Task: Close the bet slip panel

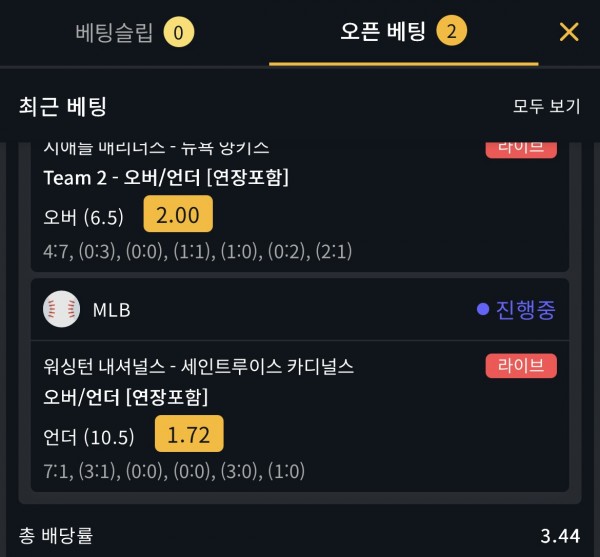Action: [569, 32]
